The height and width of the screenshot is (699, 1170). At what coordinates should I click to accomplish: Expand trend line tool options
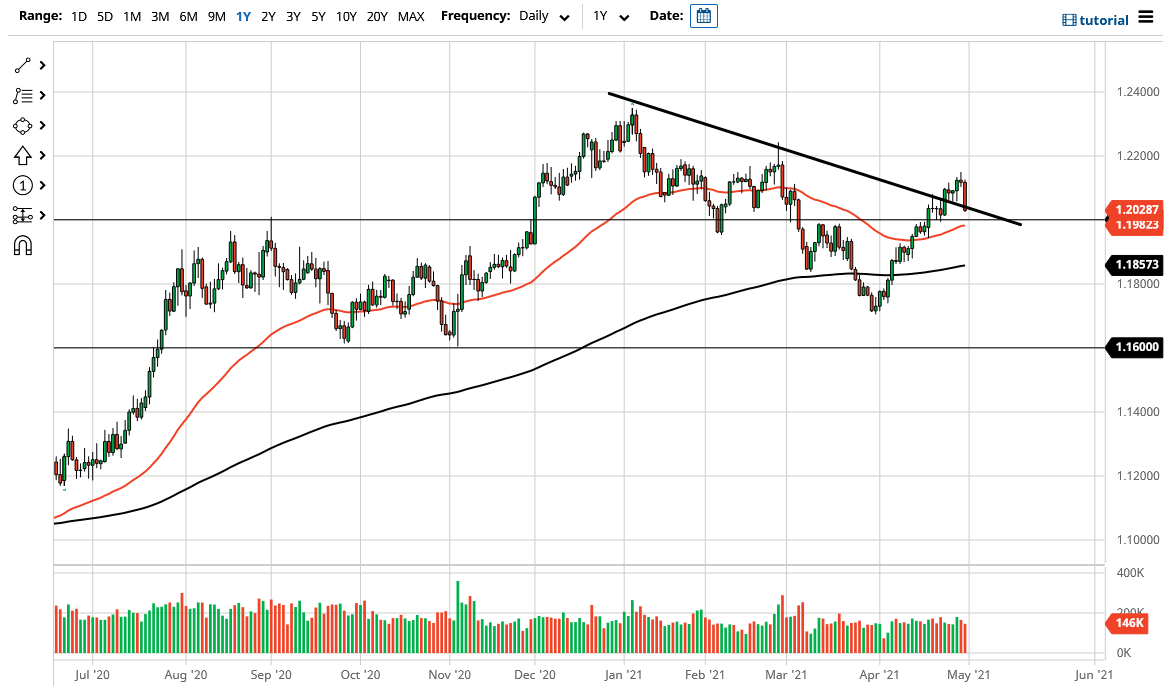pyautogui.click(x=43, y=66)
